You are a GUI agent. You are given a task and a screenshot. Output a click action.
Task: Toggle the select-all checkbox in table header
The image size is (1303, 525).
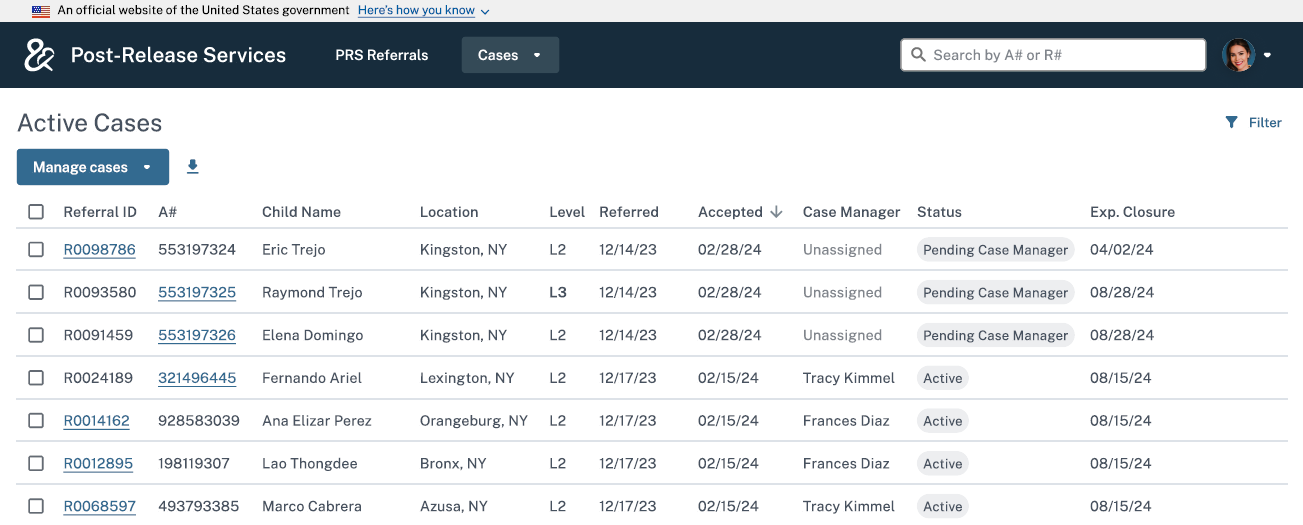[x=36, y=212]
